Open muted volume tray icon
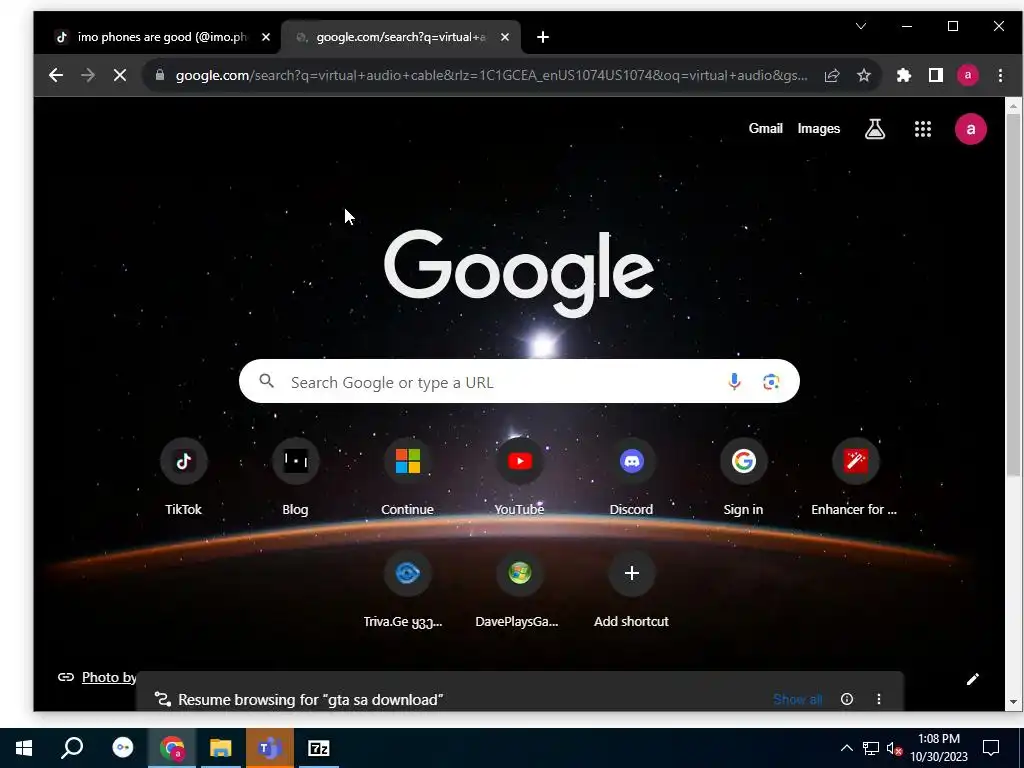1024x768 pixels. [x=895, y=748]
